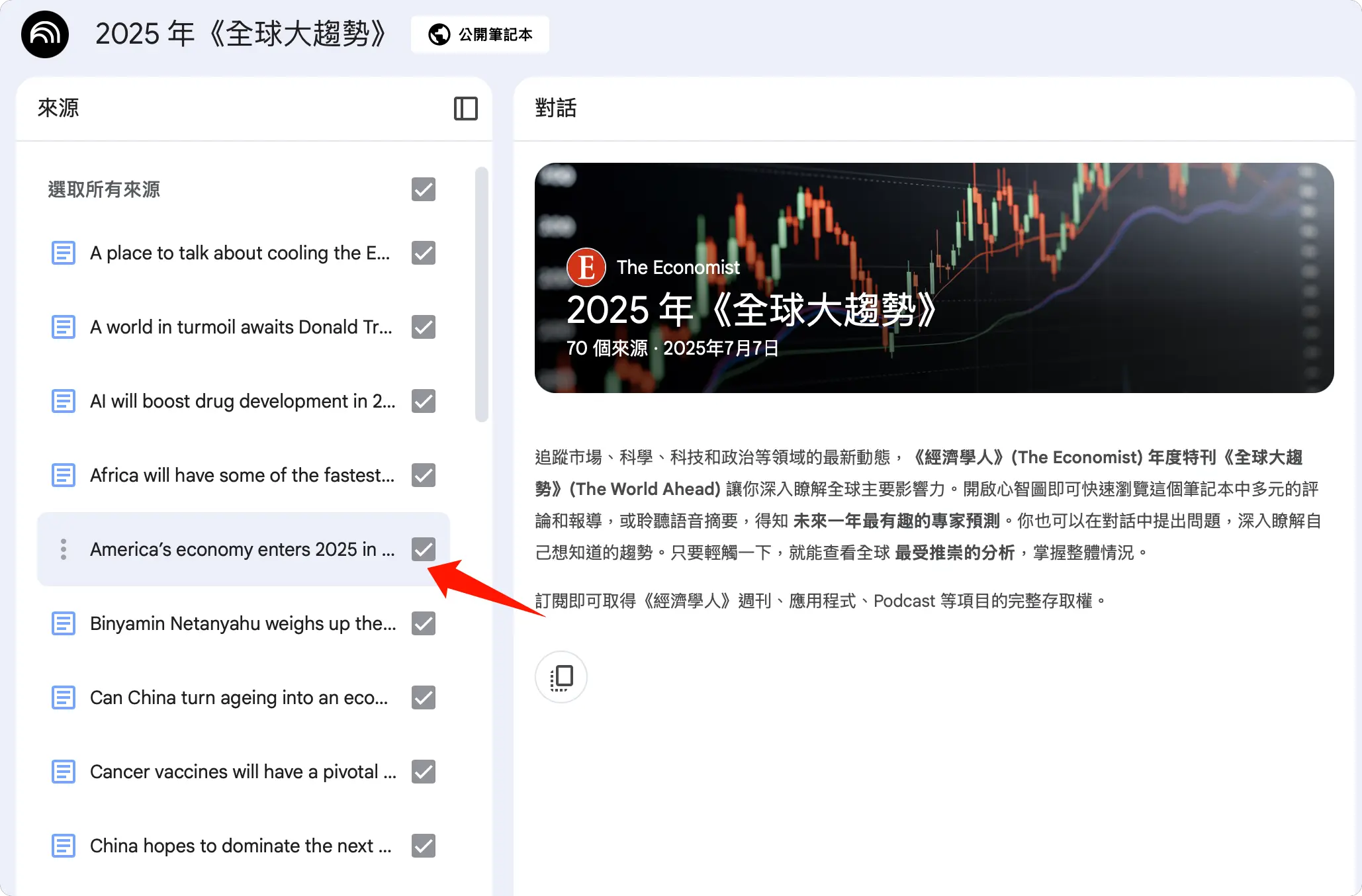This screenshot has height=896, width=1362.
Task: Click the sources list vertical scrollbar
Action: pos(482,294)
